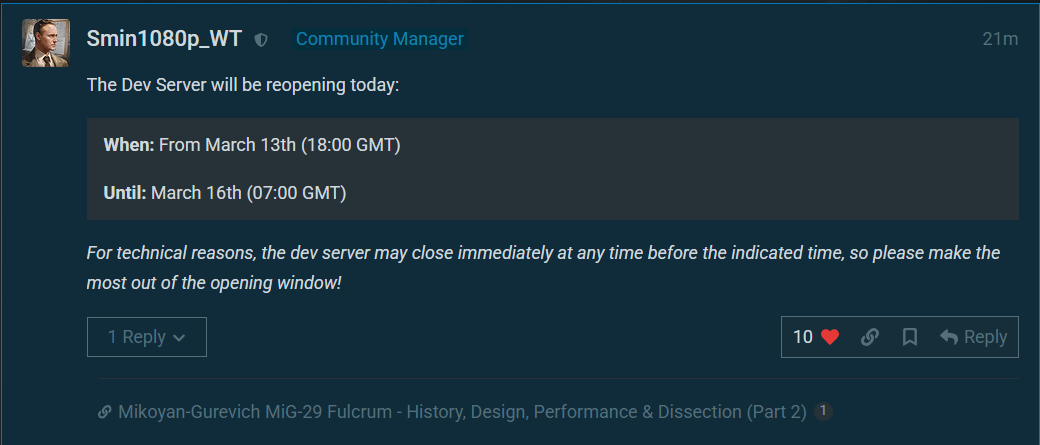The height and width of the screenshot is (445, 1040).
Task: Click the click-count badge after MiG-29 link
Action: tap(823, 411)
